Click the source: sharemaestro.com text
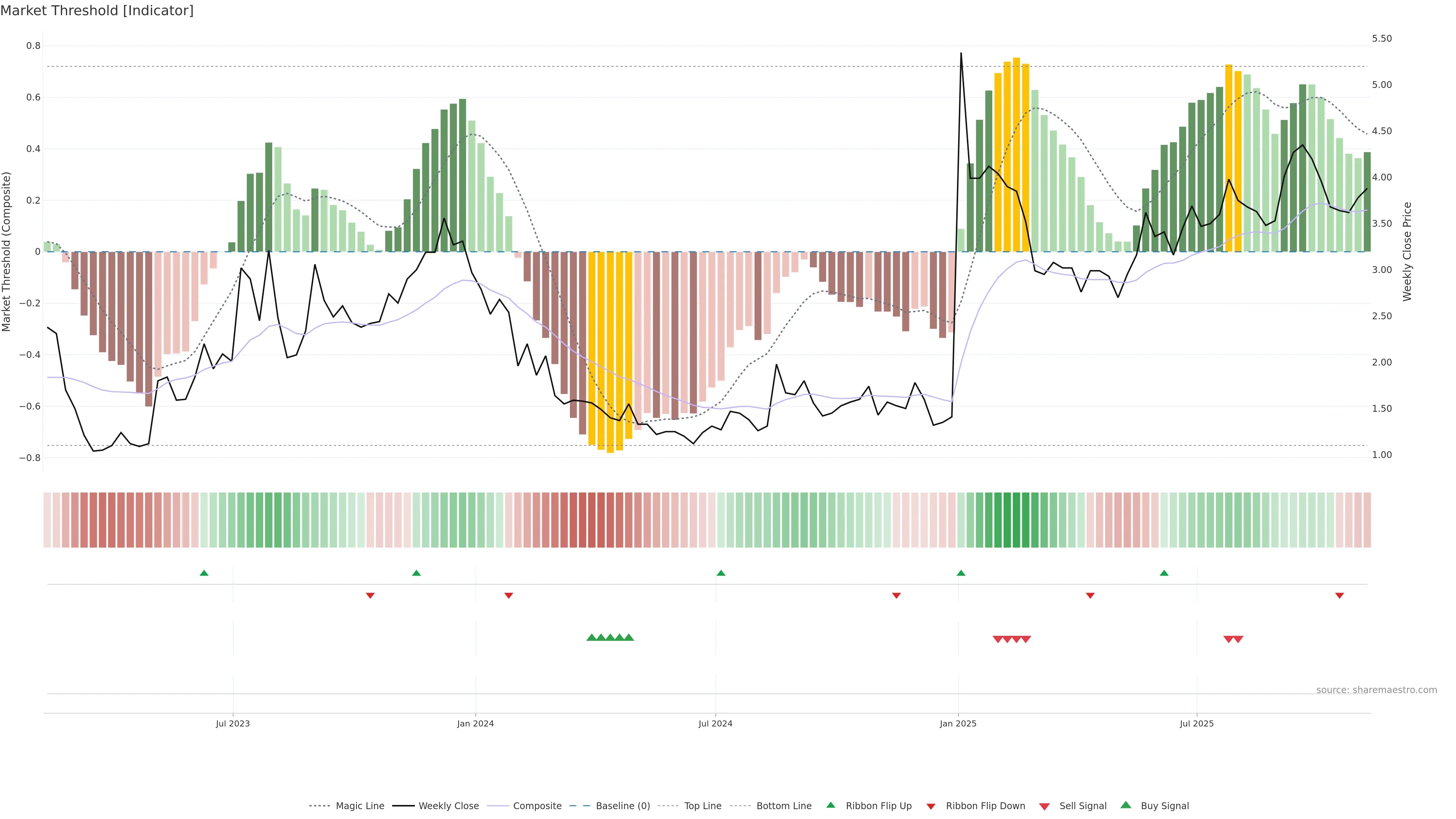This screenshot has height=819, width=1456. click(1376, 690)
